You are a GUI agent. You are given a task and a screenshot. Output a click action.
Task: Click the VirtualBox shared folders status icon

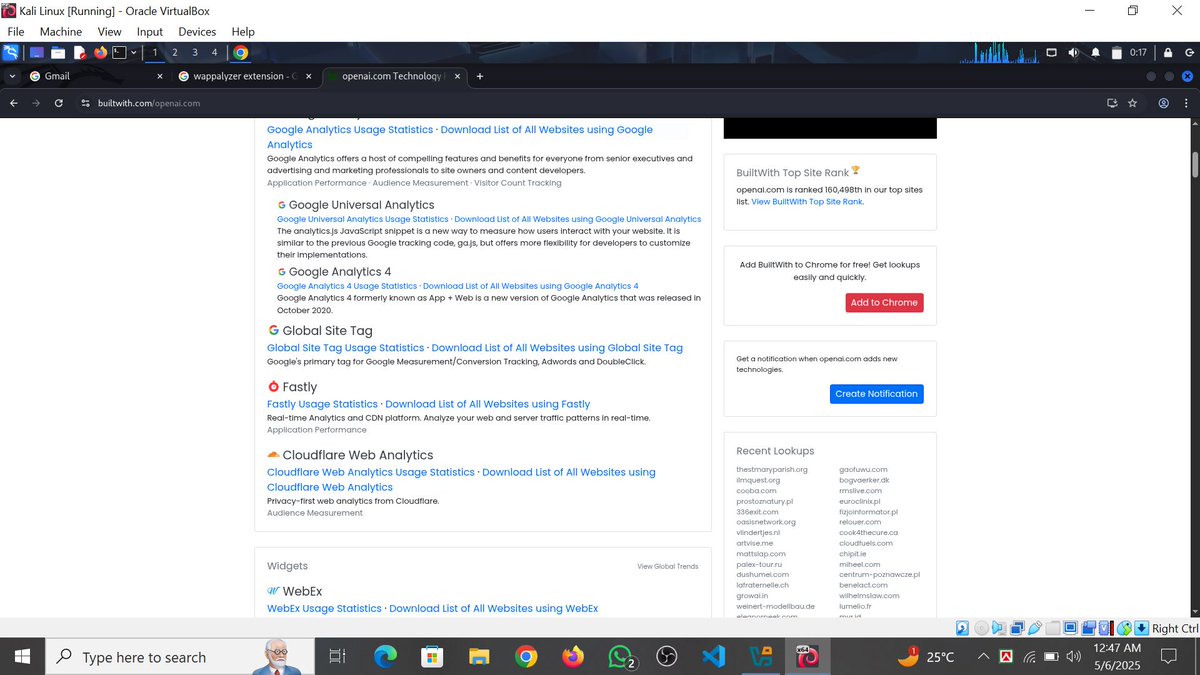(x=1052, y=628)
